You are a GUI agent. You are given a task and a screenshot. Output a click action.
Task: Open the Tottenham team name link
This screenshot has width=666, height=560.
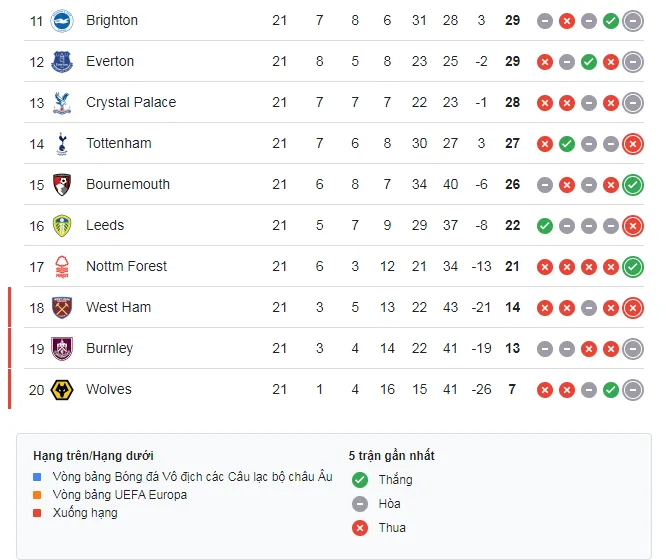[118, 143]
